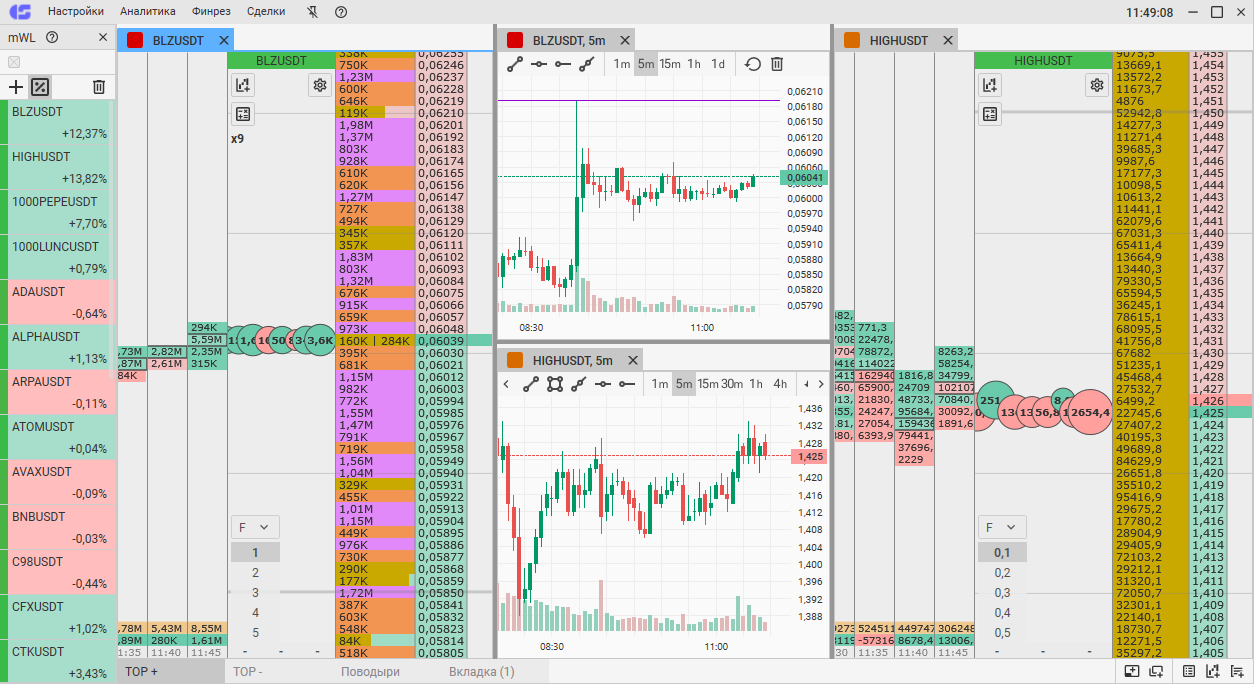The width and height of the screenshot is (1254, 684).
Task: Choose value 5 in BLZUSDT F list
Action: pos(255,632)
